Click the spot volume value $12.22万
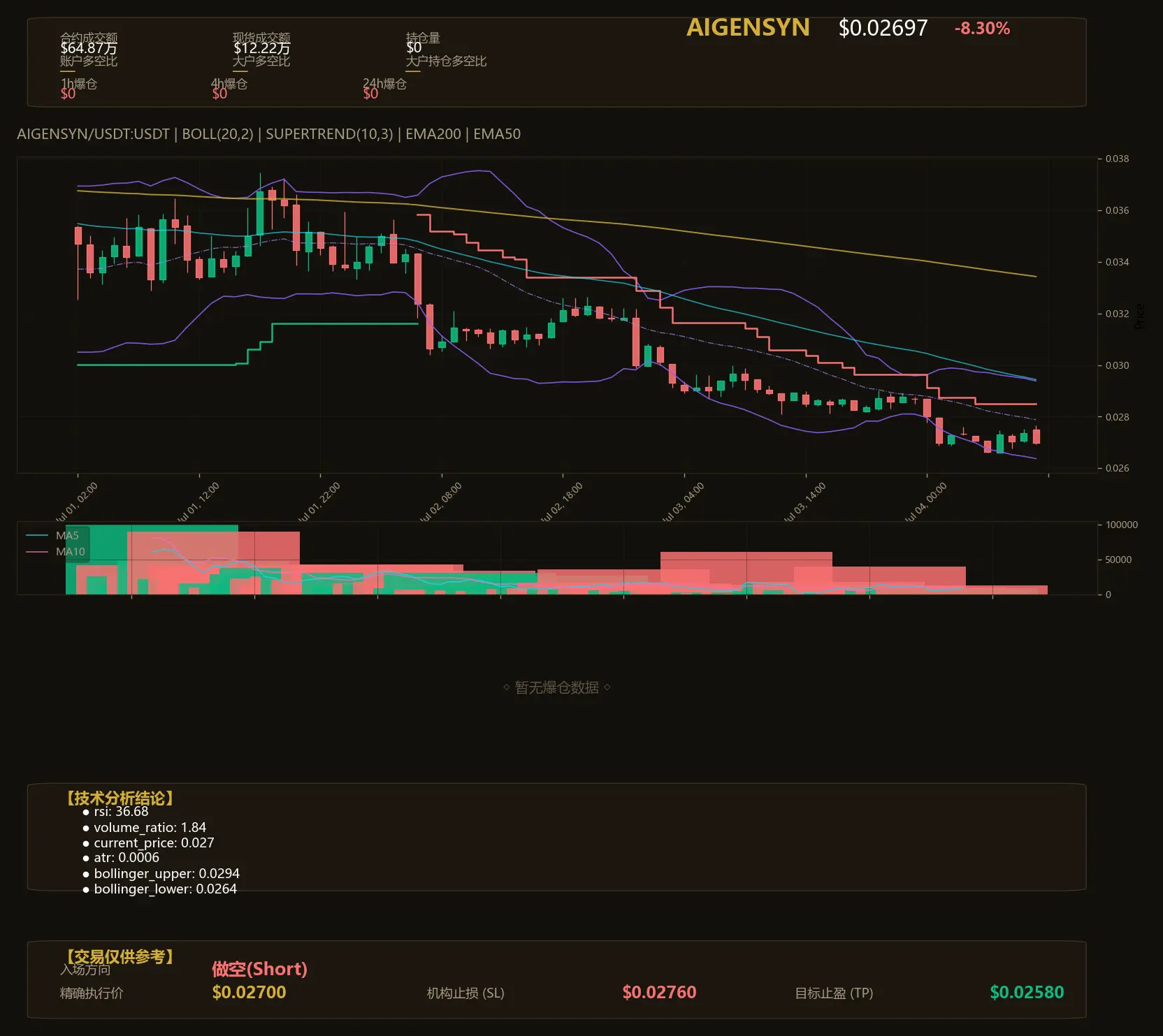This screenshot has height=1036, width=1163. (261, 48)
